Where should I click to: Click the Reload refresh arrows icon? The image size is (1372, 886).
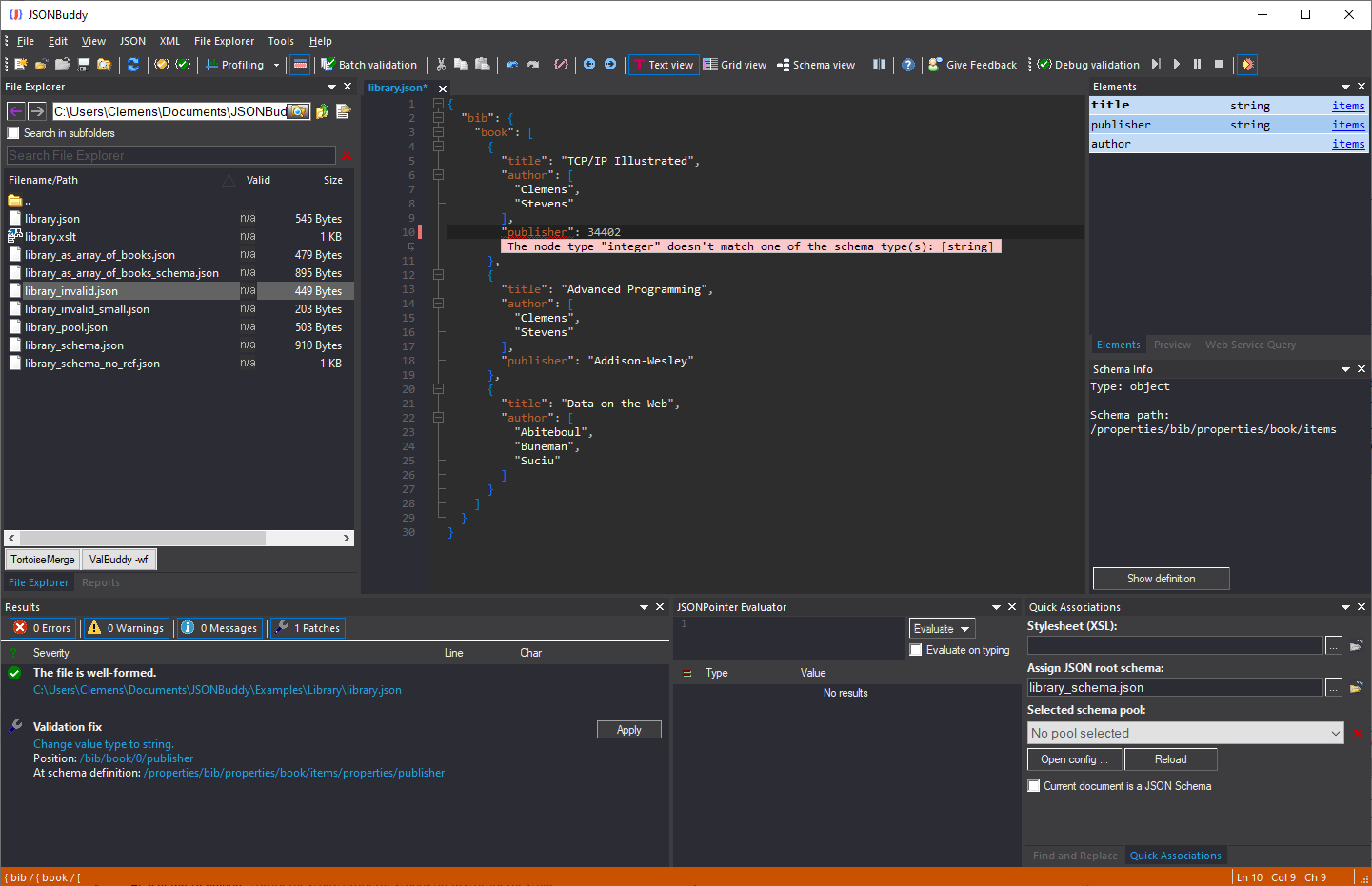[133, 65]
